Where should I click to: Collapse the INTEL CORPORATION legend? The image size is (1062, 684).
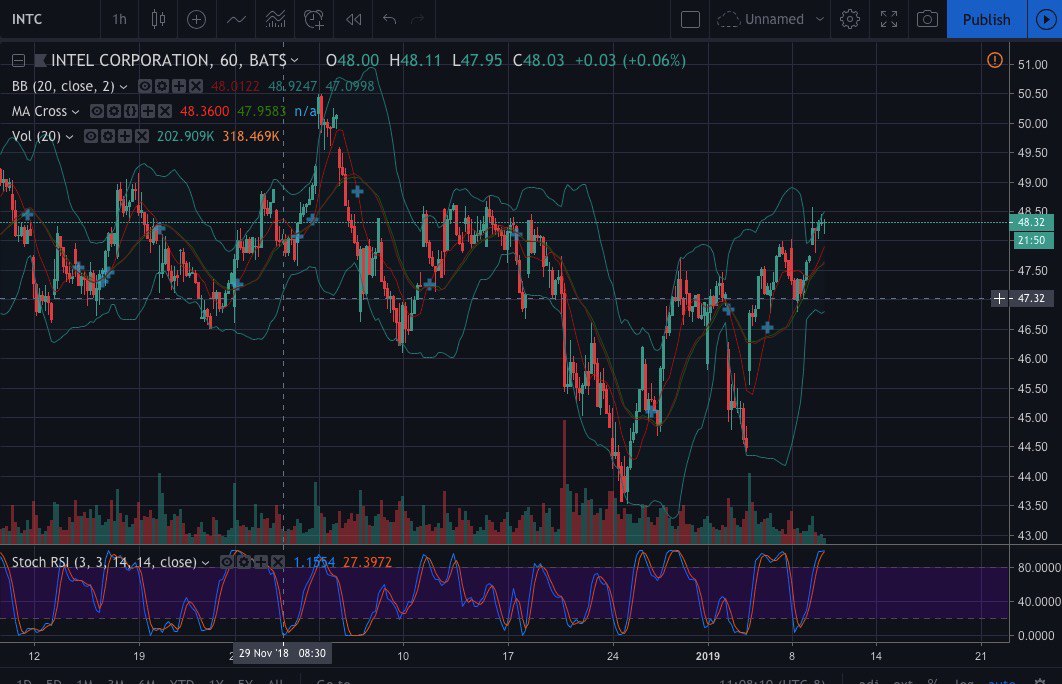(x=18, y=61)
